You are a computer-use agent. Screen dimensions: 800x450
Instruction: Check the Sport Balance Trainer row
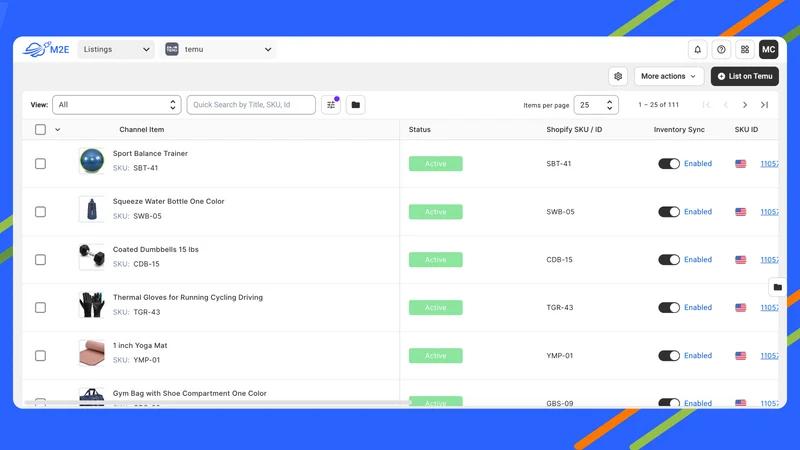pos(40,164)
